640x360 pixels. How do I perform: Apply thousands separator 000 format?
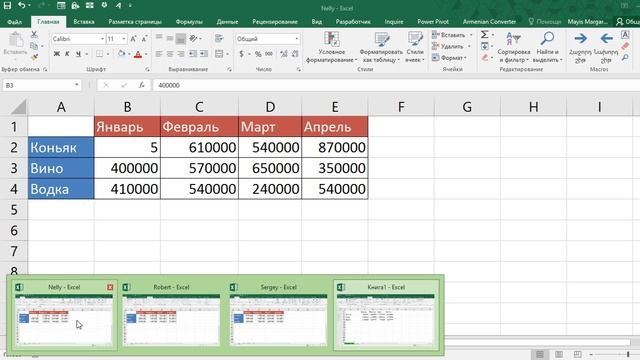coord(269,54)
